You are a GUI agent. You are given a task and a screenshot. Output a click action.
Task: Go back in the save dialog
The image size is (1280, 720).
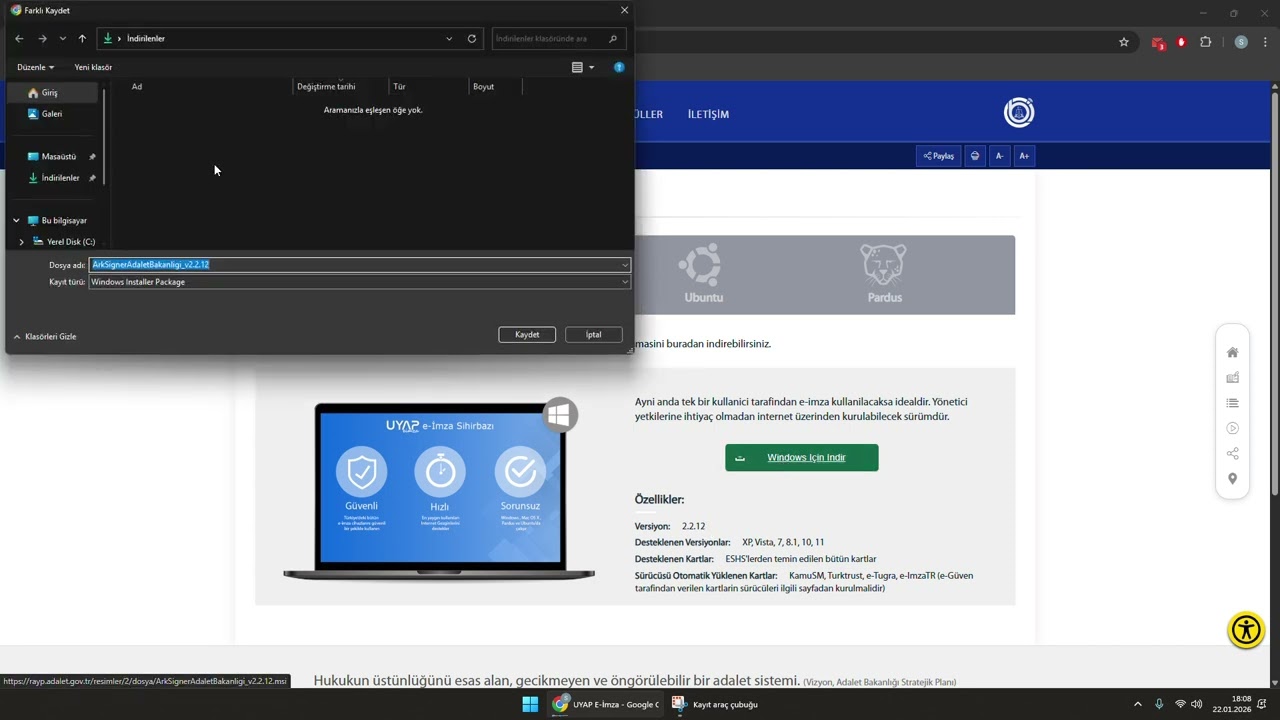19,39
